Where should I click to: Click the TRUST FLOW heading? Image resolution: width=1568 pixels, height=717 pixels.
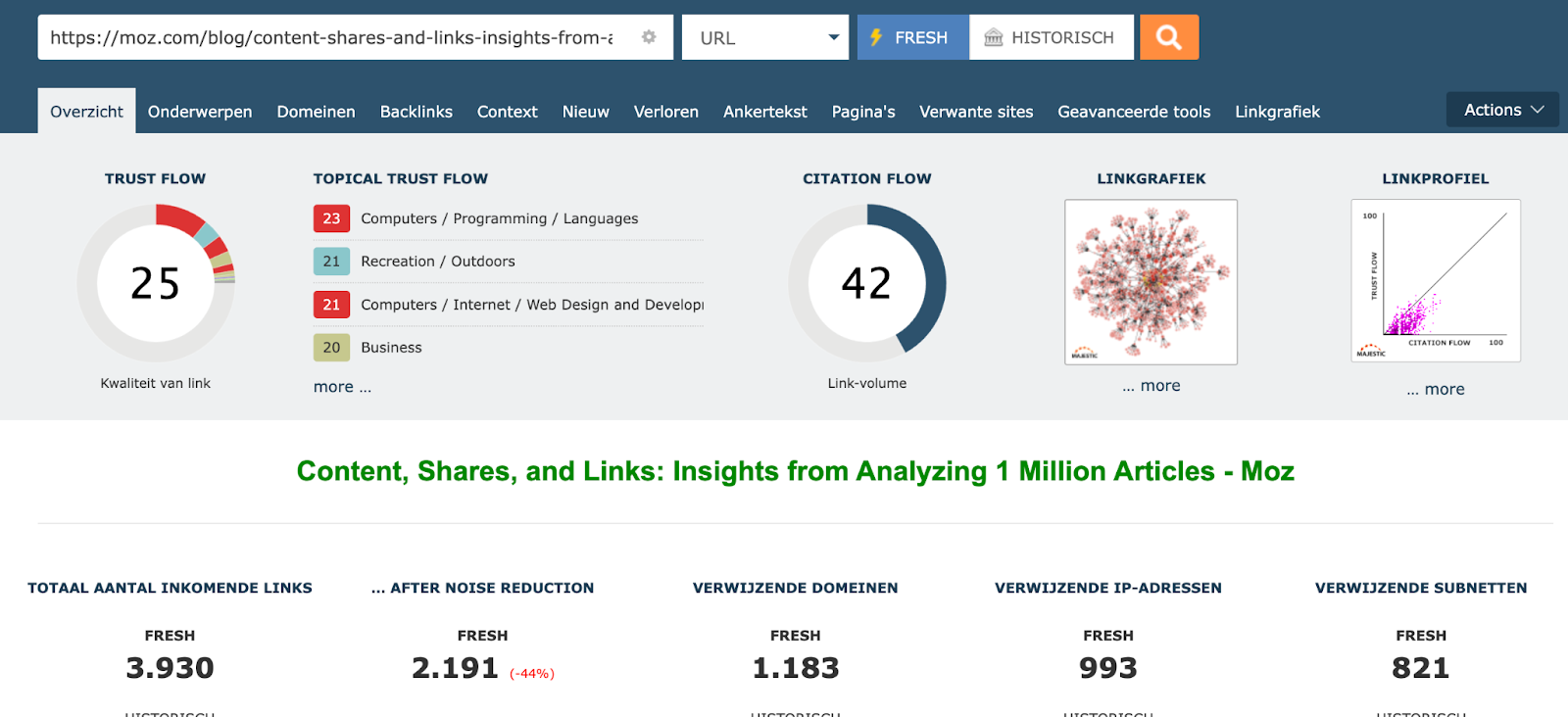point(156,179)
